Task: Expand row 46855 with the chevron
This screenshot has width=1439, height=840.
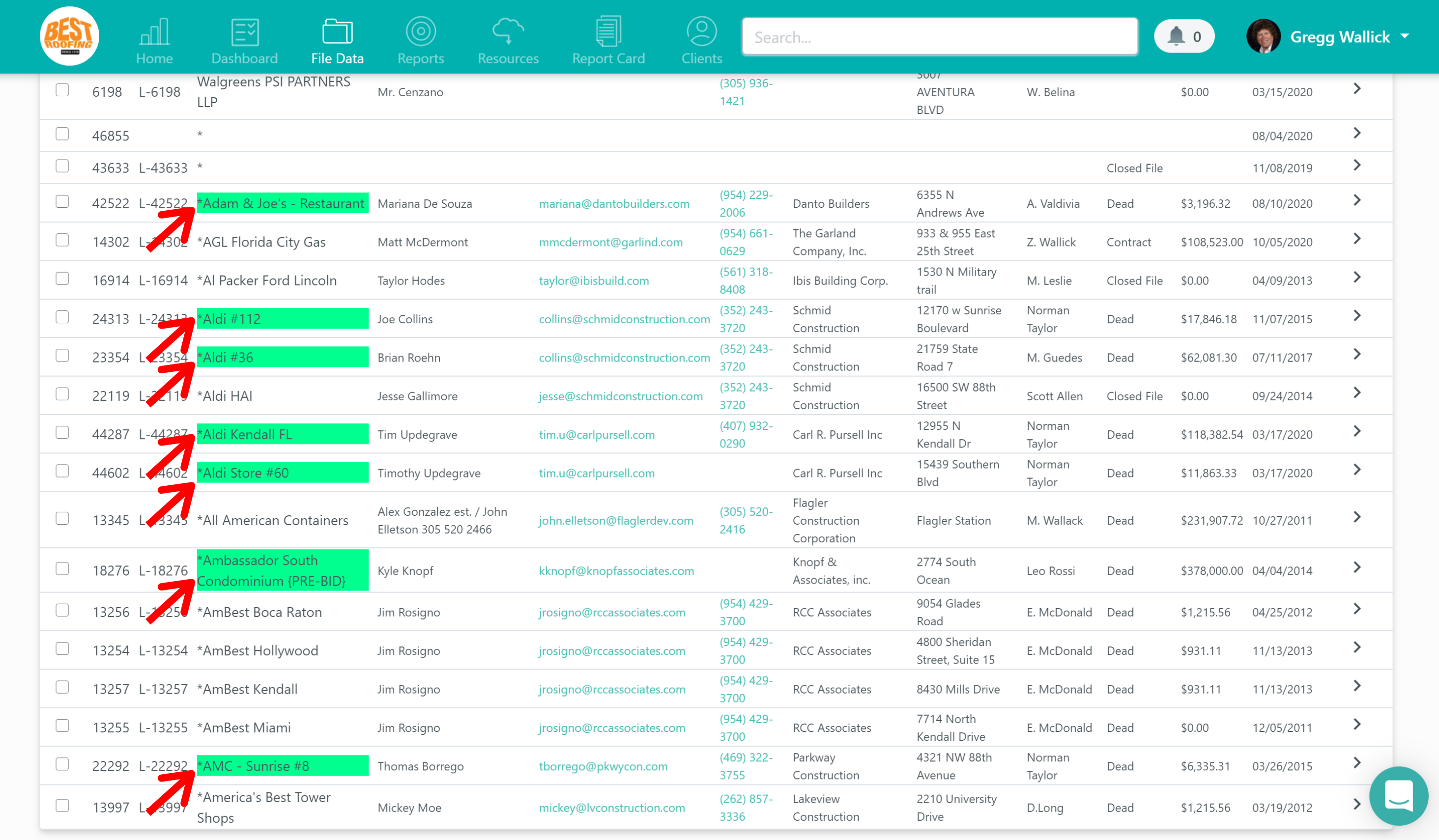Action: [x=1357, y=133]
